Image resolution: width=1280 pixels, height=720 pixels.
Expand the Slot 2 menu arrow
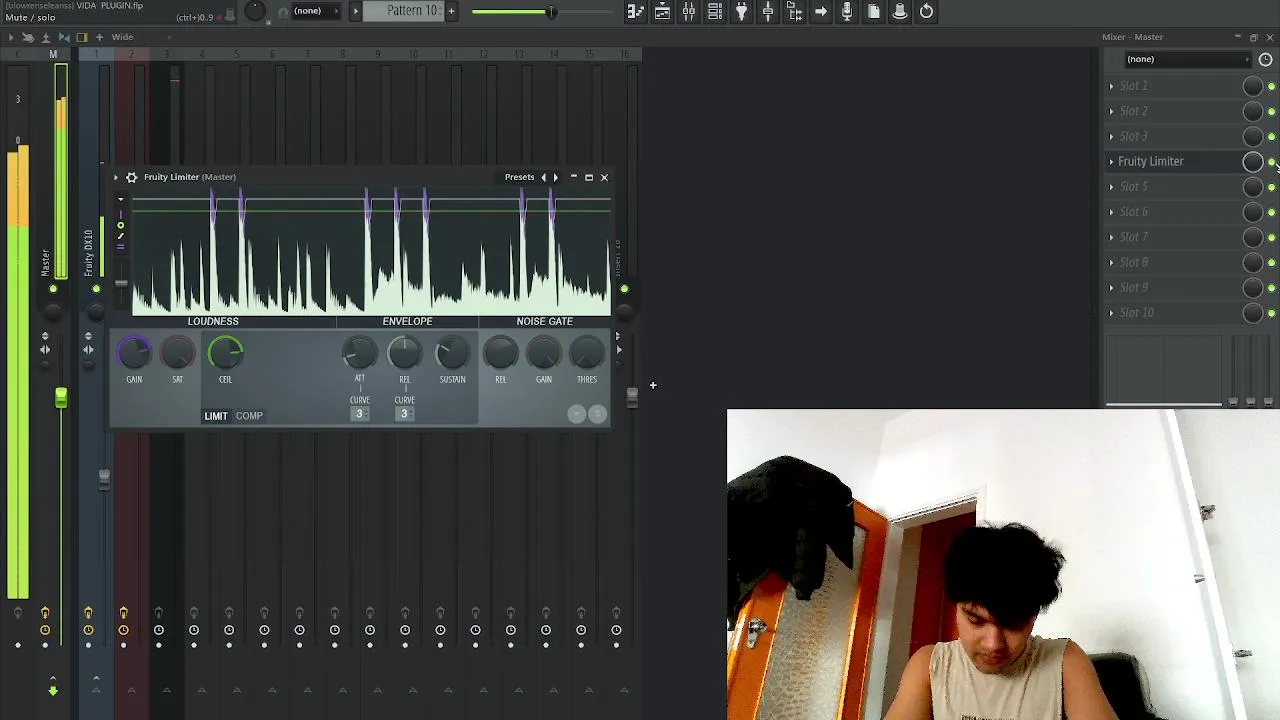(1111, 111)
